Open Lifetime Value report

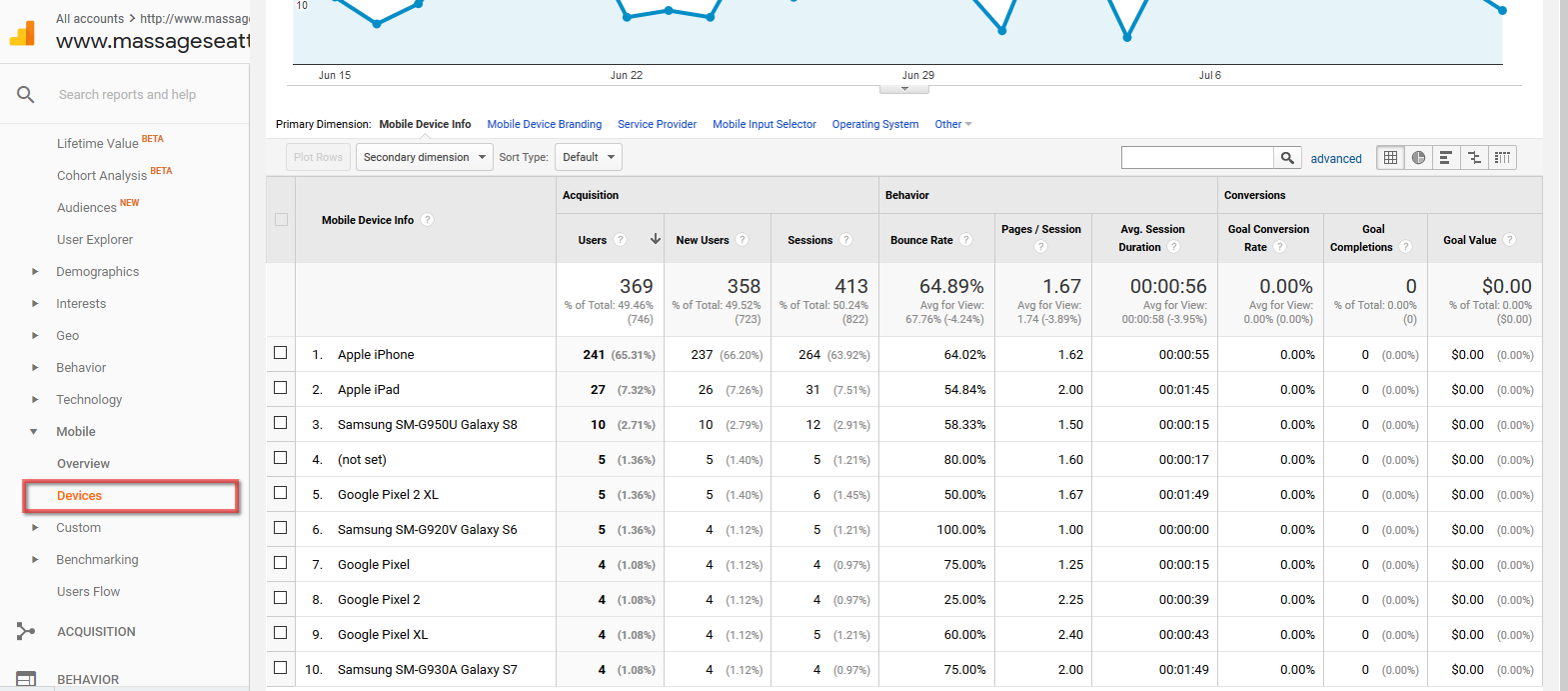(98, 143)
